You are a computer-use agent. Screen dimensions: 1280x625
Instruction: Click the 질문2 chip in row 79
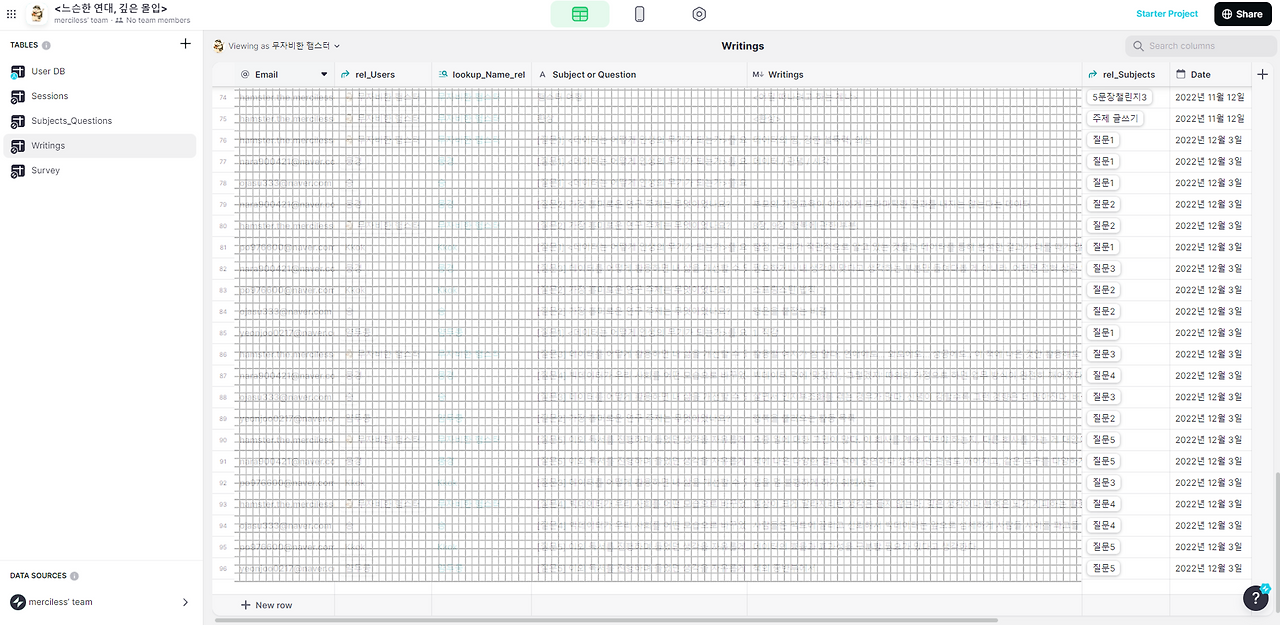click(1104, 204)
